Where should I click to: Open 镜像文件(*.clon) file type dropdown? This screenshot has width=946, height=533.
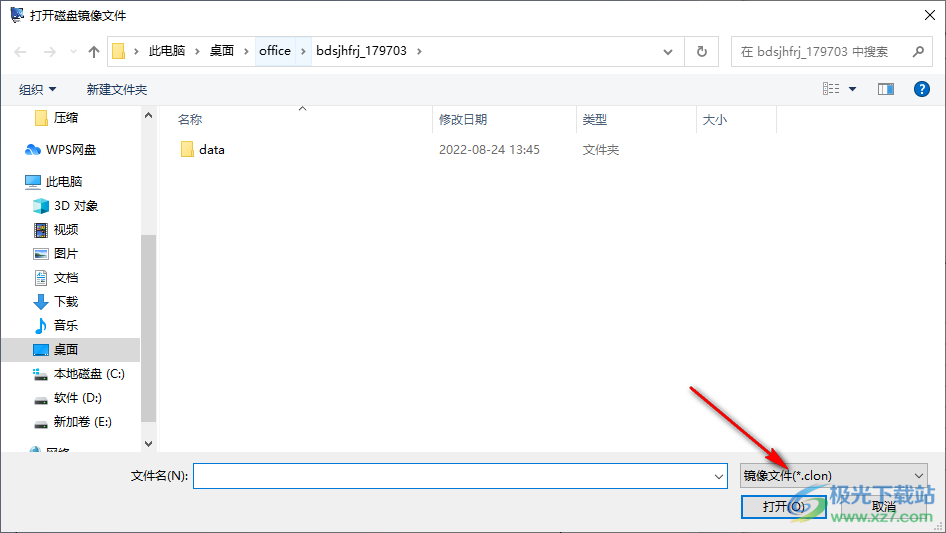834,476
